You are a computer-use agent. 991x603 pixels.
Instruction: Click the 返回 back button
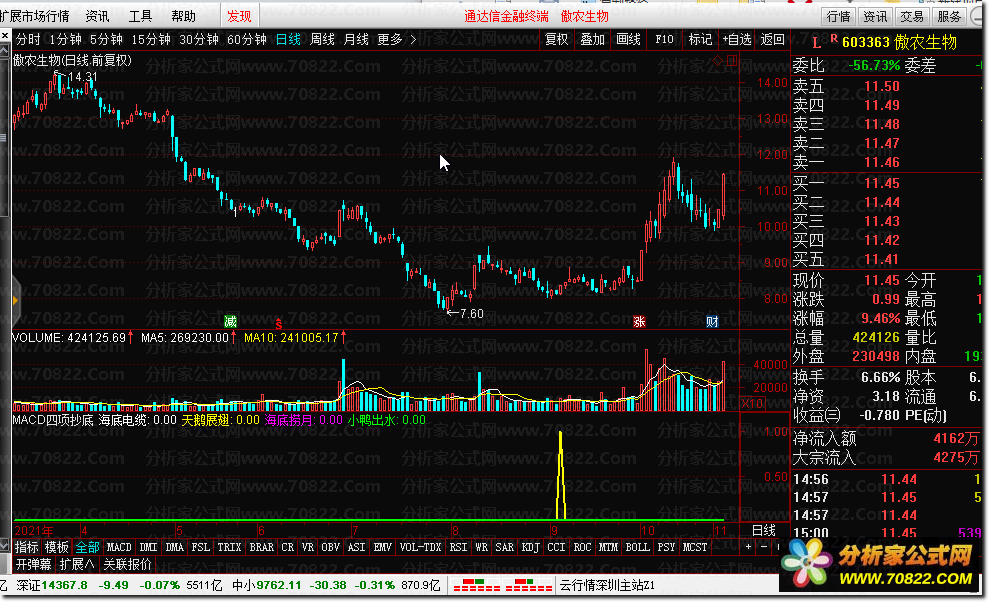tap(772, 39)
